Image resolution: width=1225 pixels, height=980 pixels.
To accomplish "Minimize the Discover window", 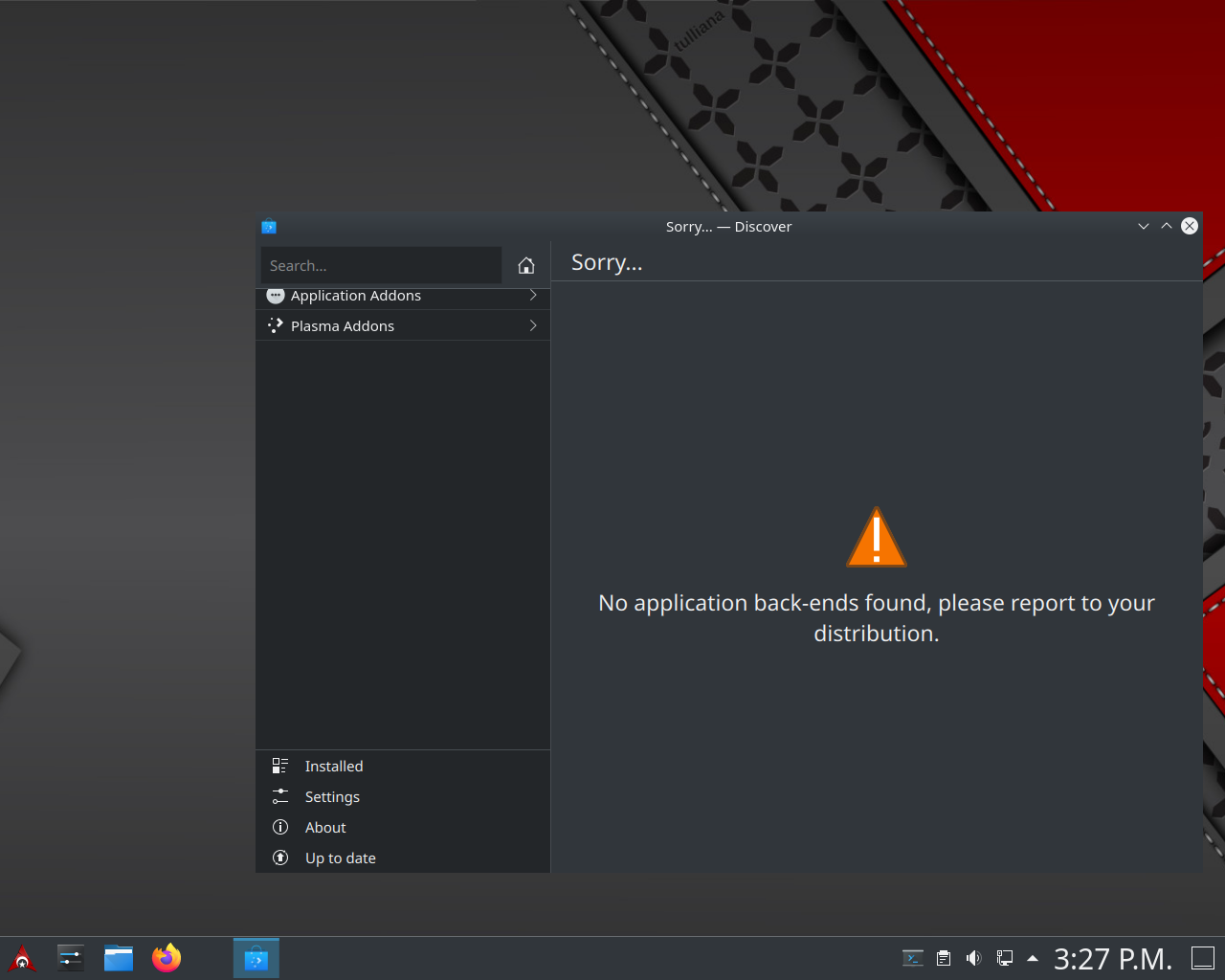I will [1144, 226].
